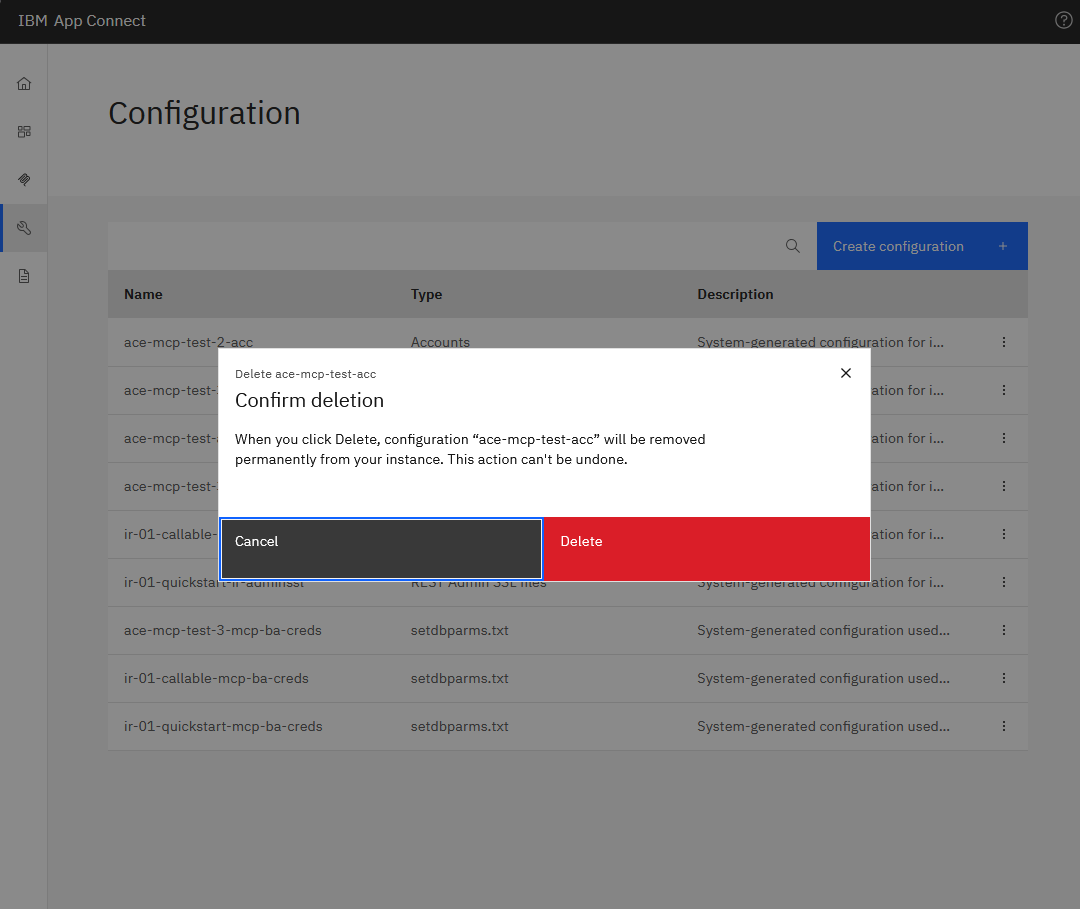Close the Confirm deletion dialog
The height and width of the screenshot is (909, 1080).
coord(846,373)
